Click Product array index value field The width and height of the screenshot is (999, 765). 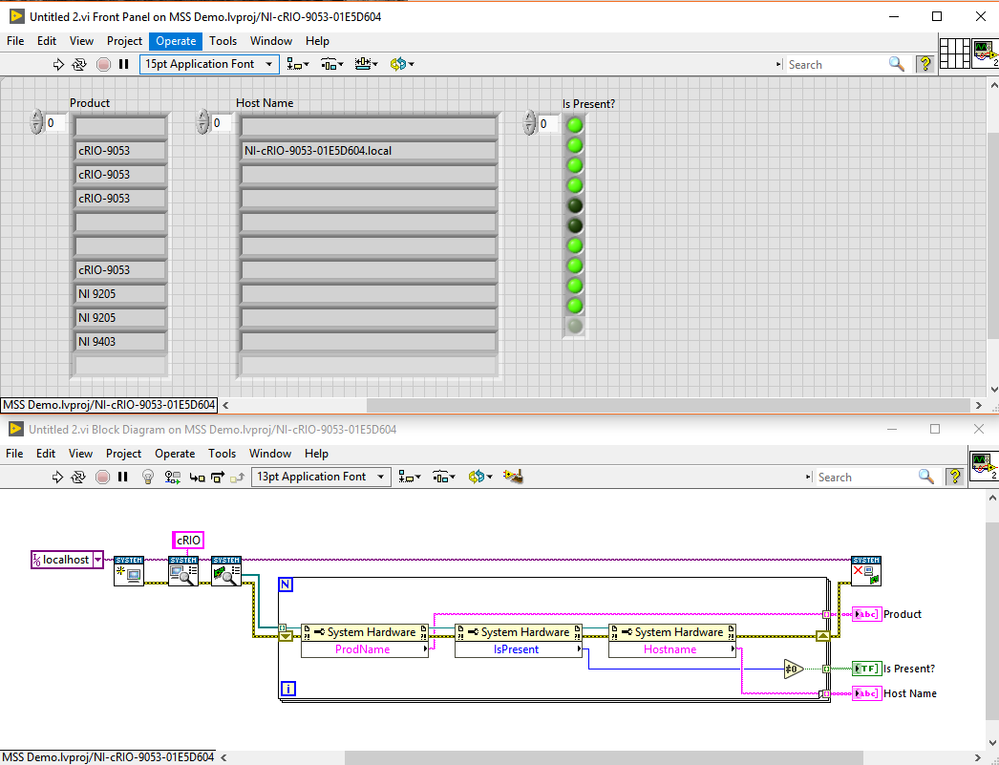click(x=55, y=122)
